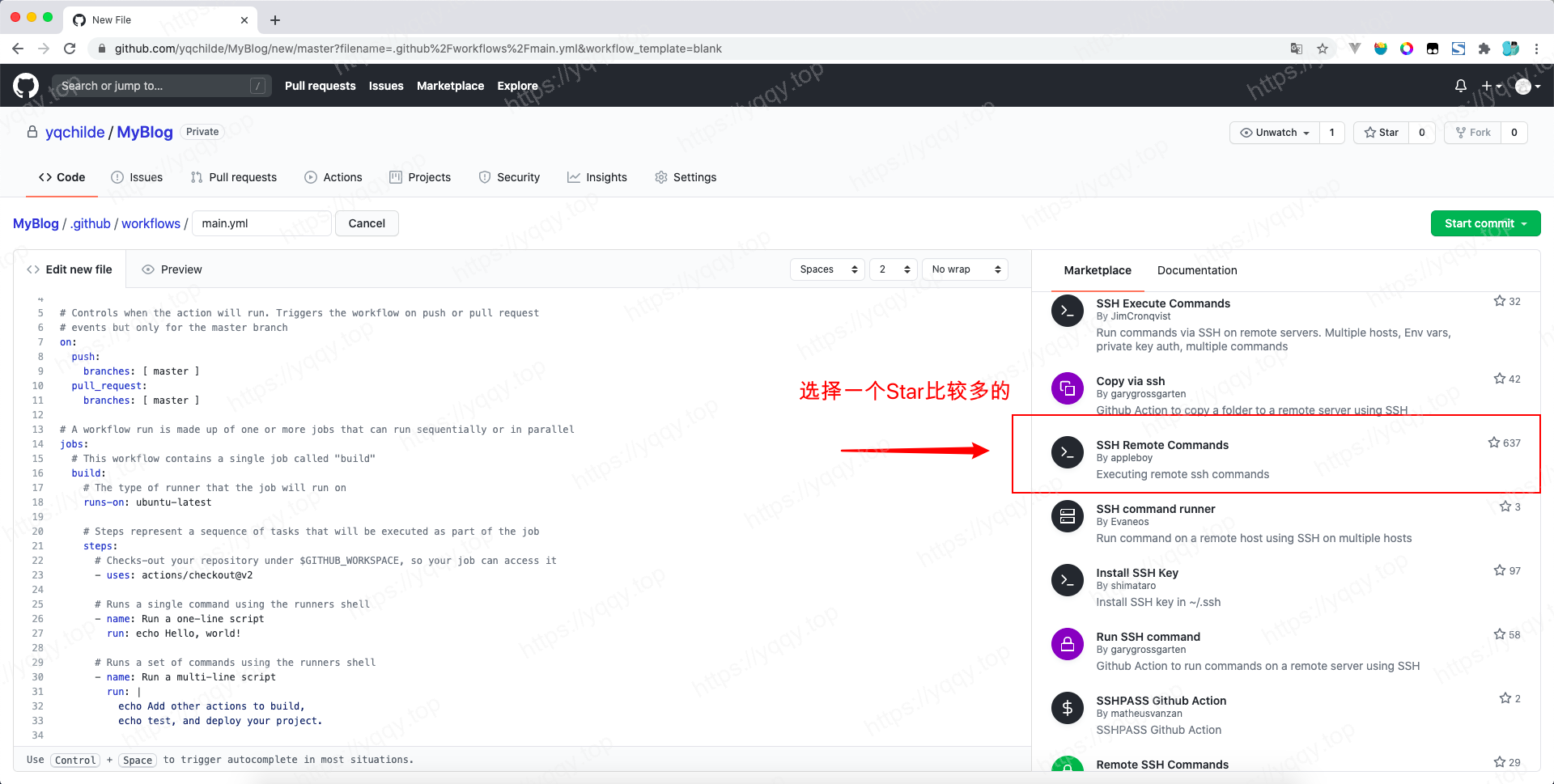Screen dimensions: 1554x784
Task: Switch to the Preview tab
Action: [172, 269]
